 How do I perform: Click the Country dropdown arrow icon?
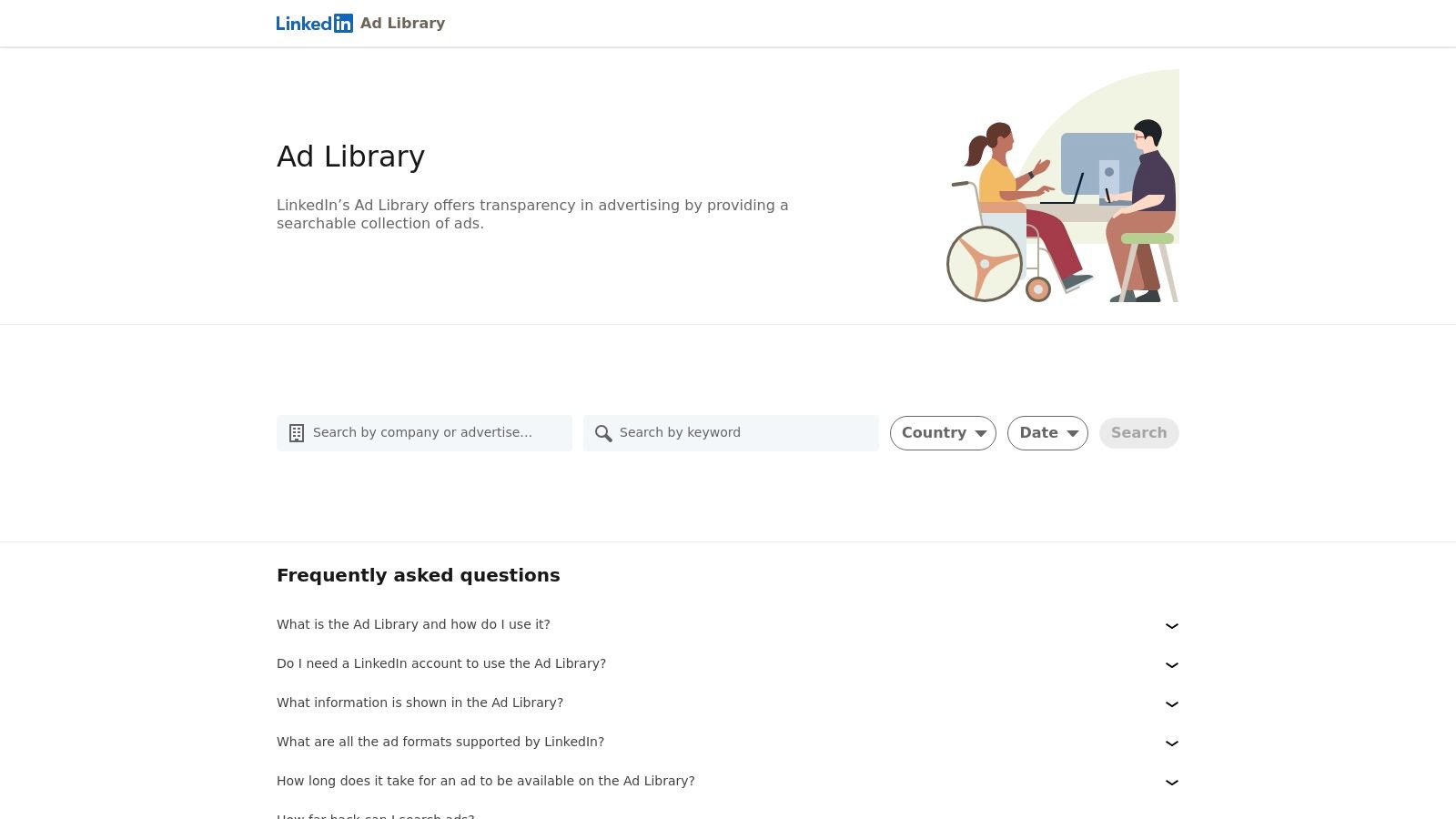click(x=981, y=433)
